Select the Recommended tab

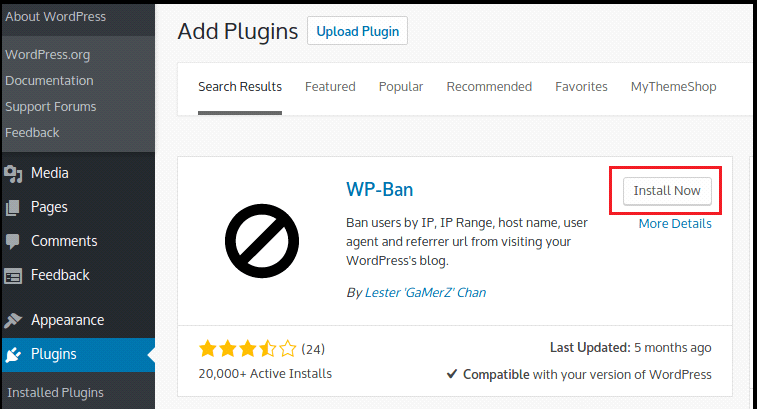point(489,87)
